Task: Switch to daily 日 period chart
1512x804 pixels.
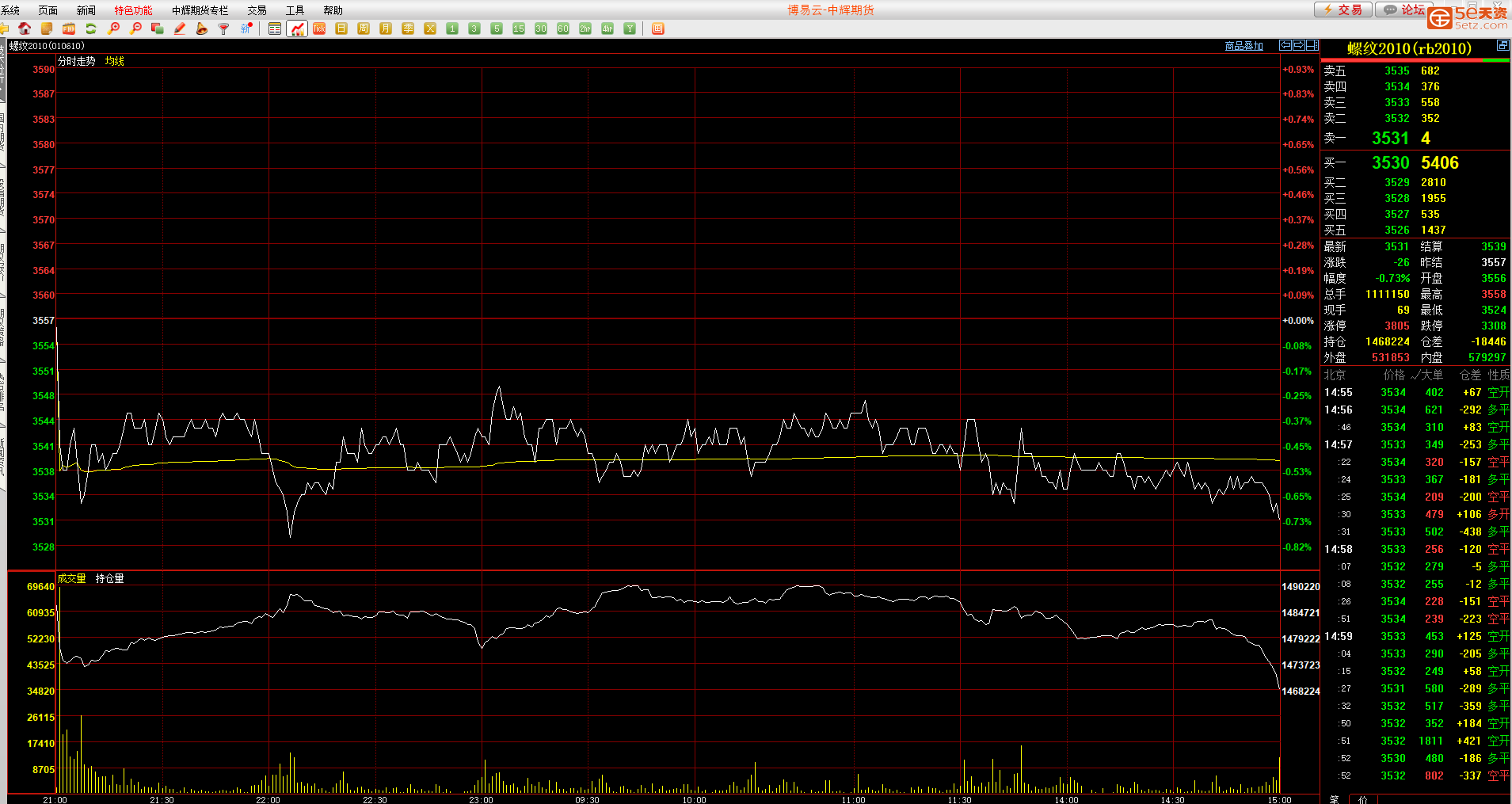Action: point(341,29)
